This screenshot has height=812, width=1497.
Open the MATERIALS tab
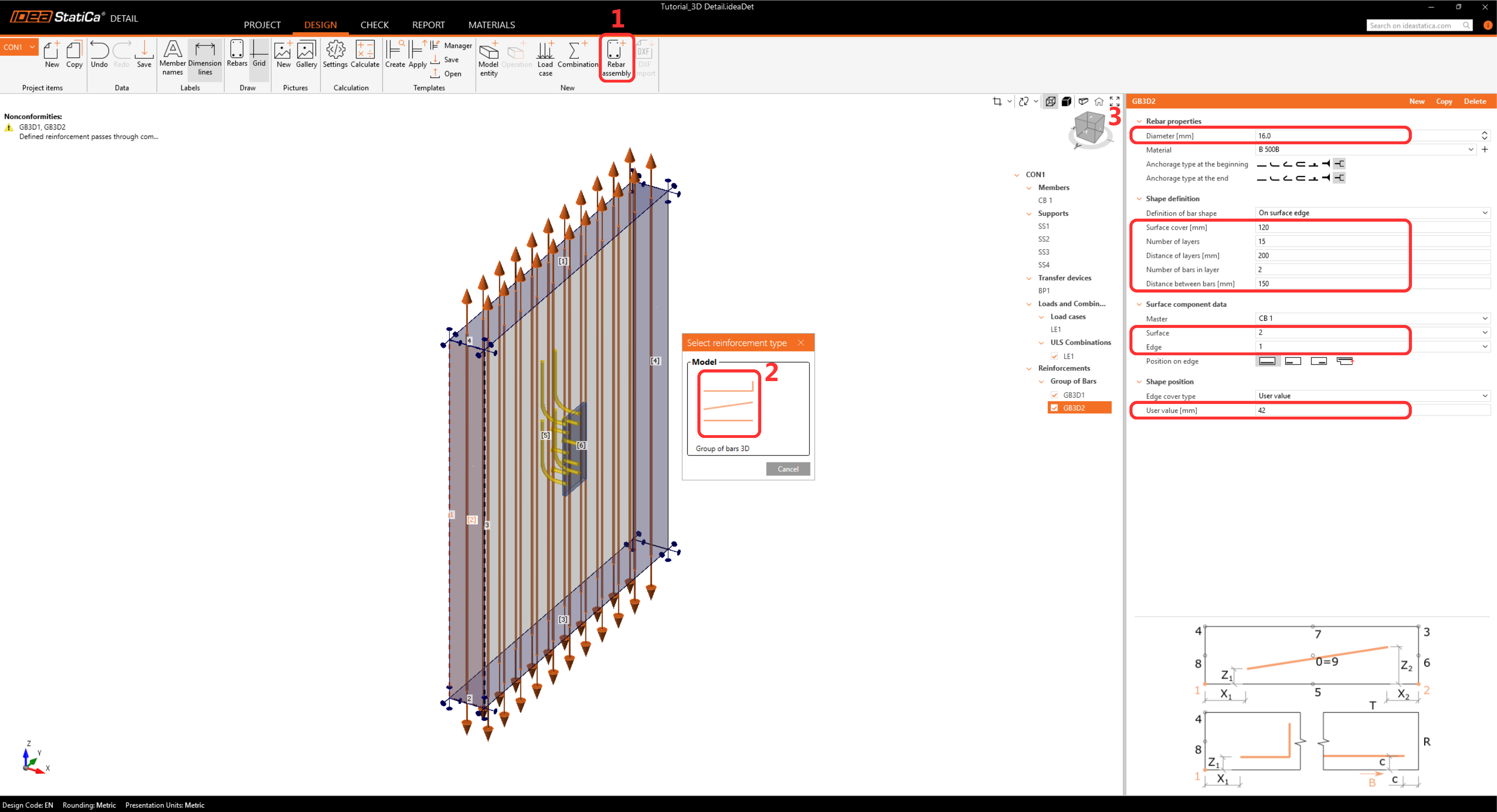coord(491,25)
